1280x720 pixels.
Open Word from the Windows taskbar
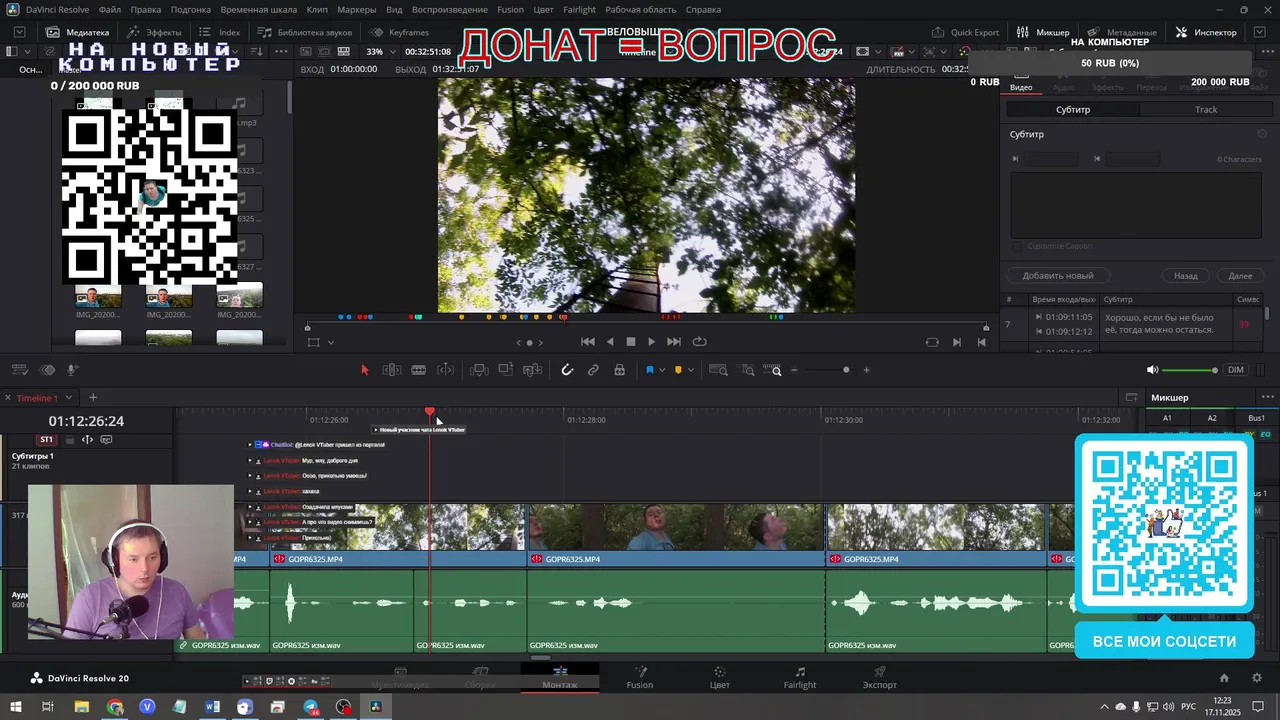[212, 707]
